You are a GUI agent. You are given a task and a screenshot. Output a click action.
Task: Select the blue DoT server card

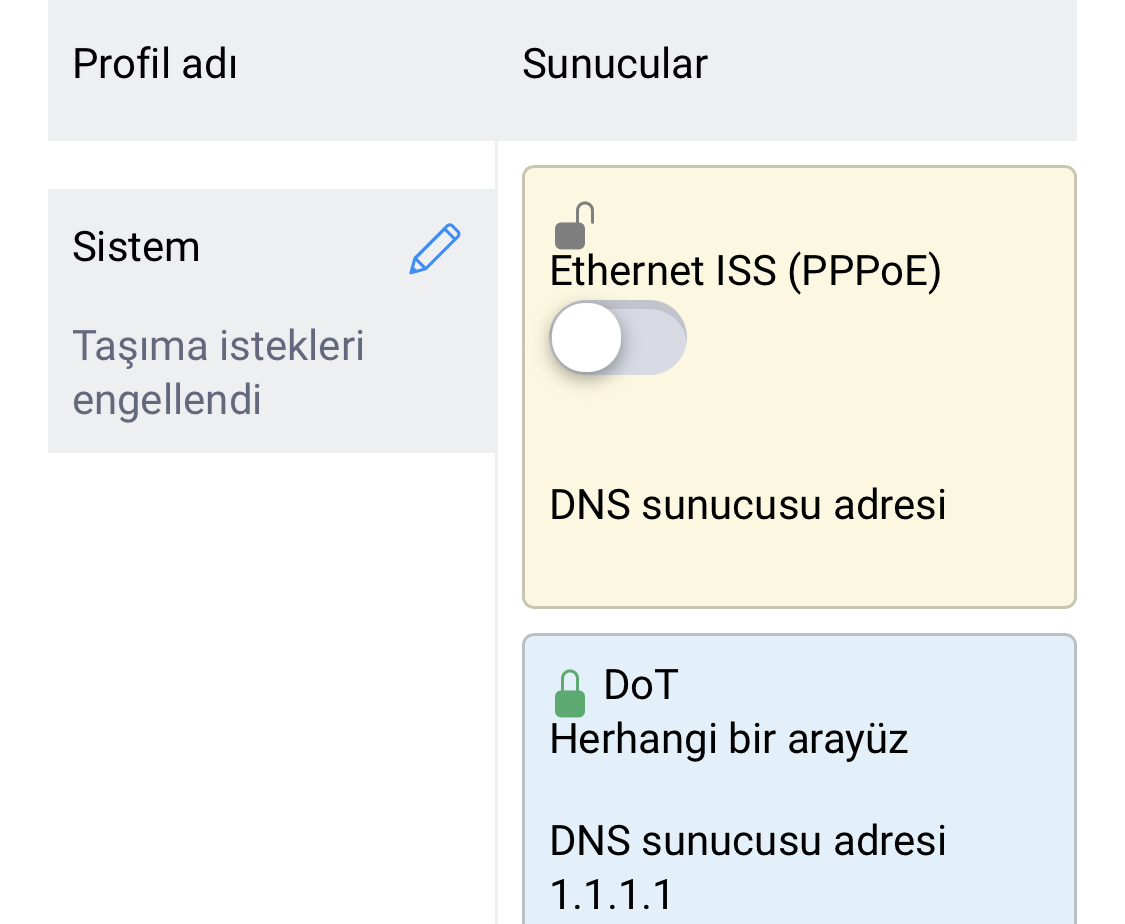tap(799, 779)
